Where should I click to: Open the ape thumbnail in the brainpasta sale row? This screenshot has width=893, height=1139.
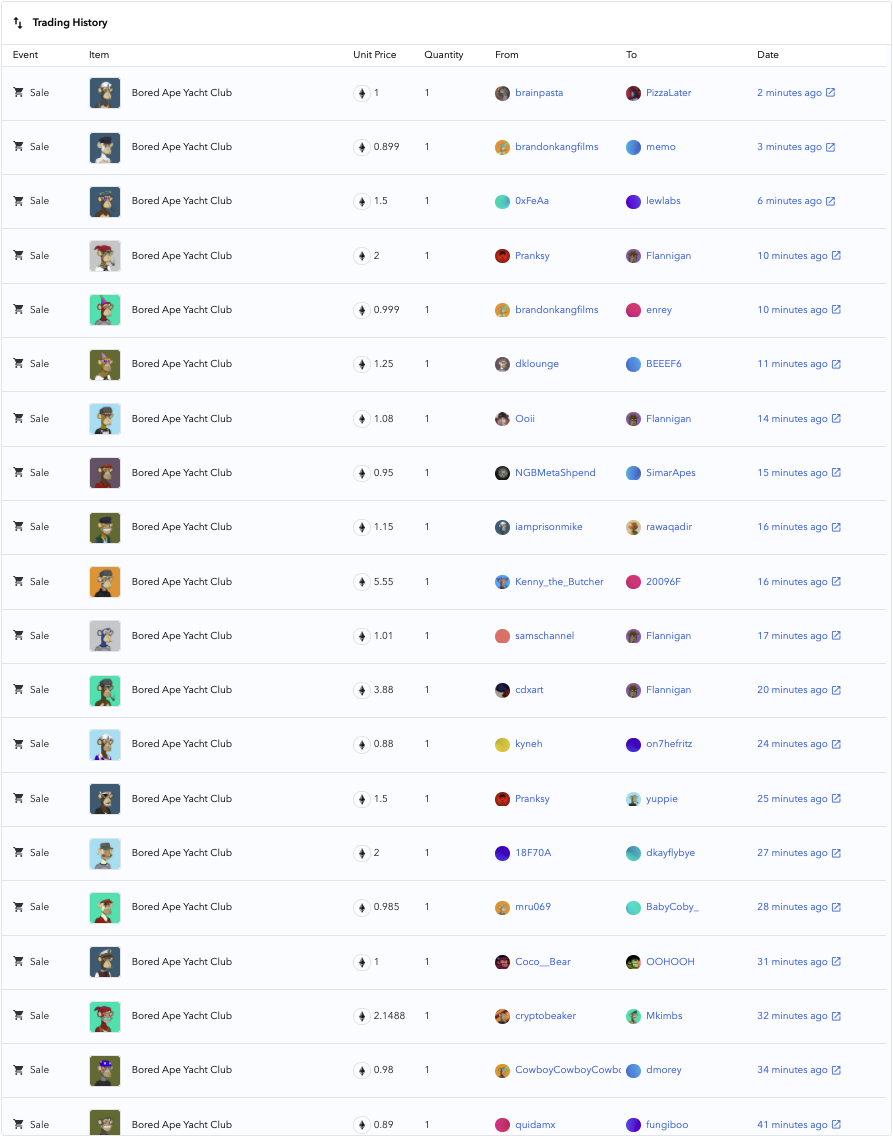[x=105, y=93]
